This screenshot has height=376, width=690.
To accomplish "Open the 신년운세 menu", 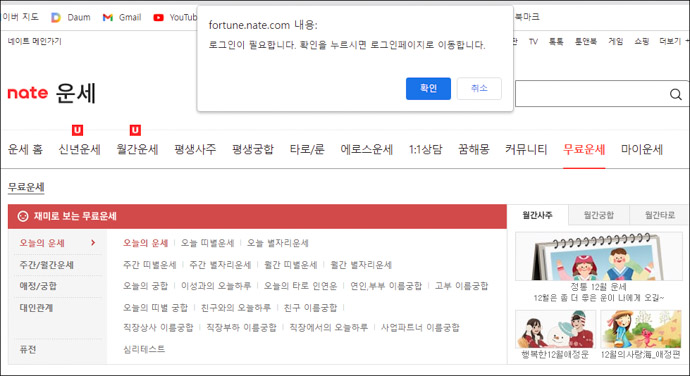I will 80,149.
